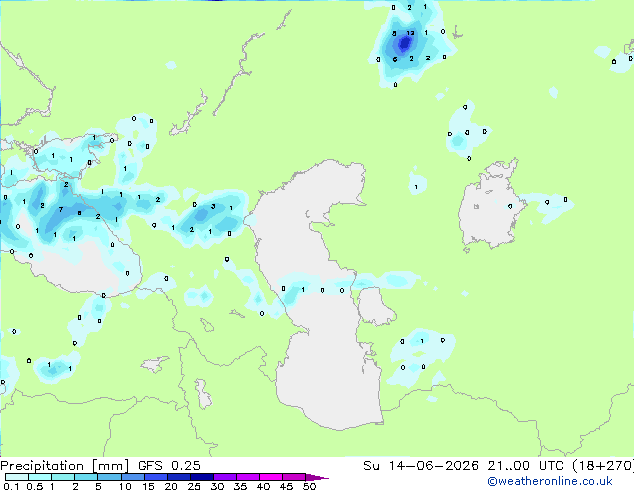Click the 45–50 mm legend swatch

(x=294, y=477)
